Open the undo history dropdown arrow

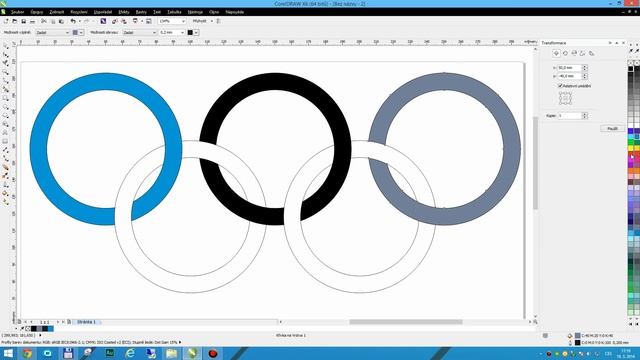79,21
